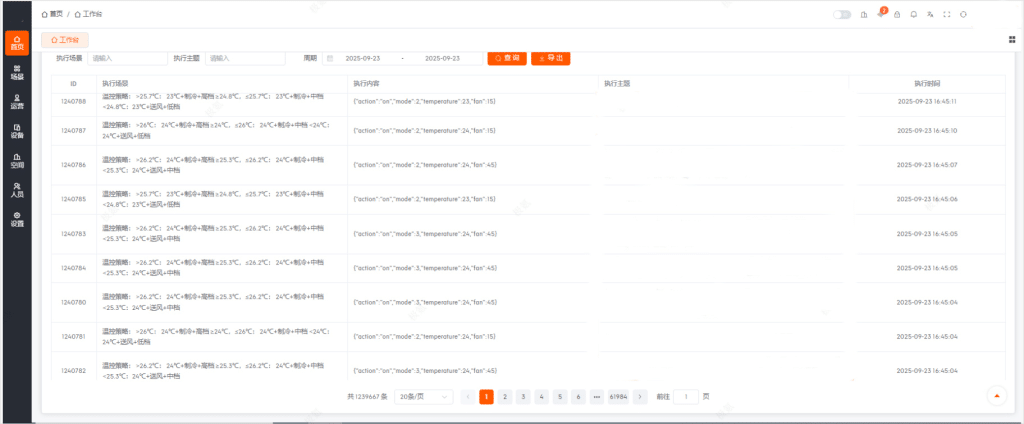Click the 导出 export button
Viewport: 1024px width, 424px height.
tap(551, 58)
